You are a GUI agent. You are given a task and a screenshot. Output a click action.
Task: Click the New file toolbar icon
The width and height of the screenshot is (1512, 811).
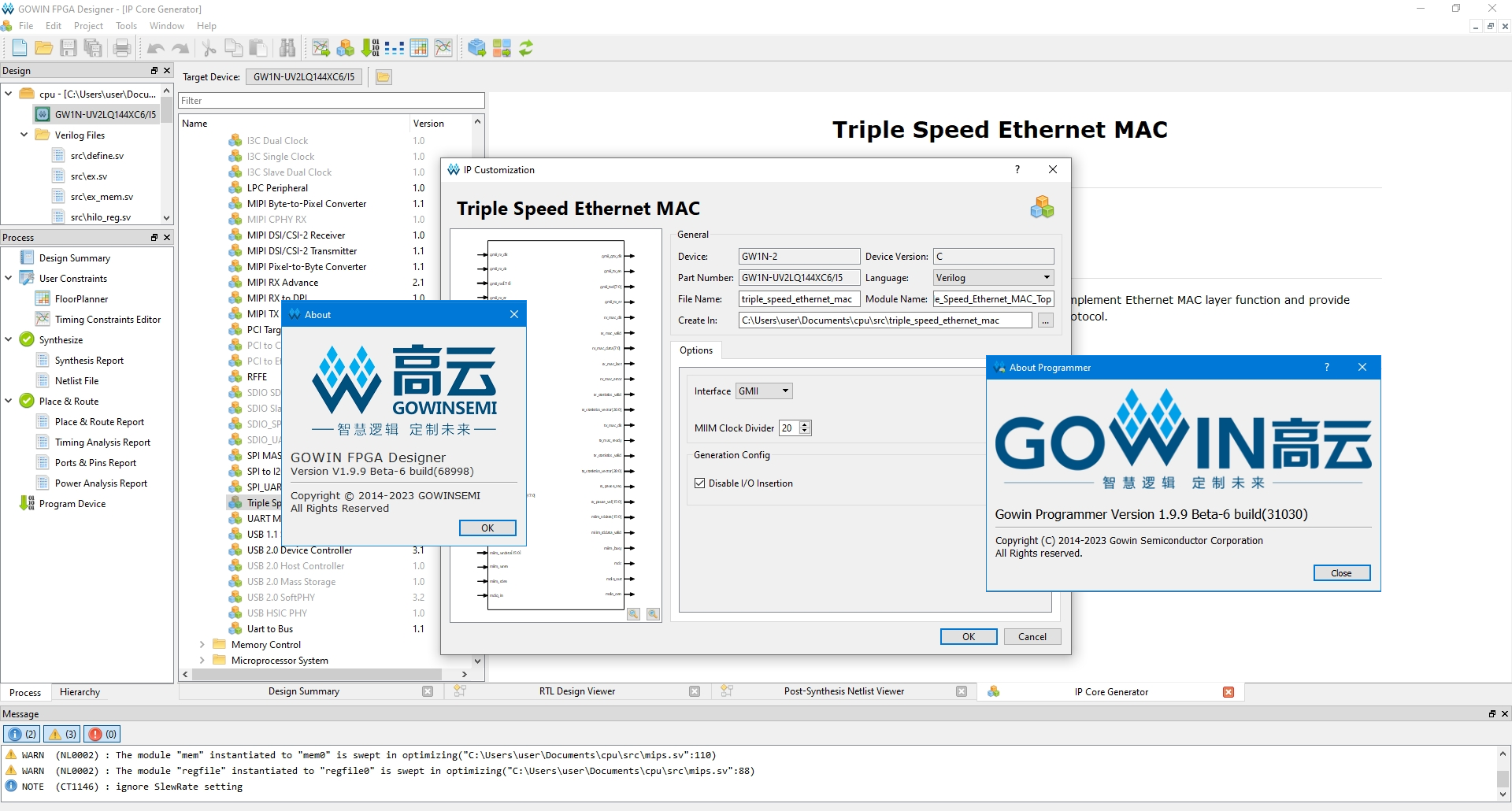[x=20, y=48]
